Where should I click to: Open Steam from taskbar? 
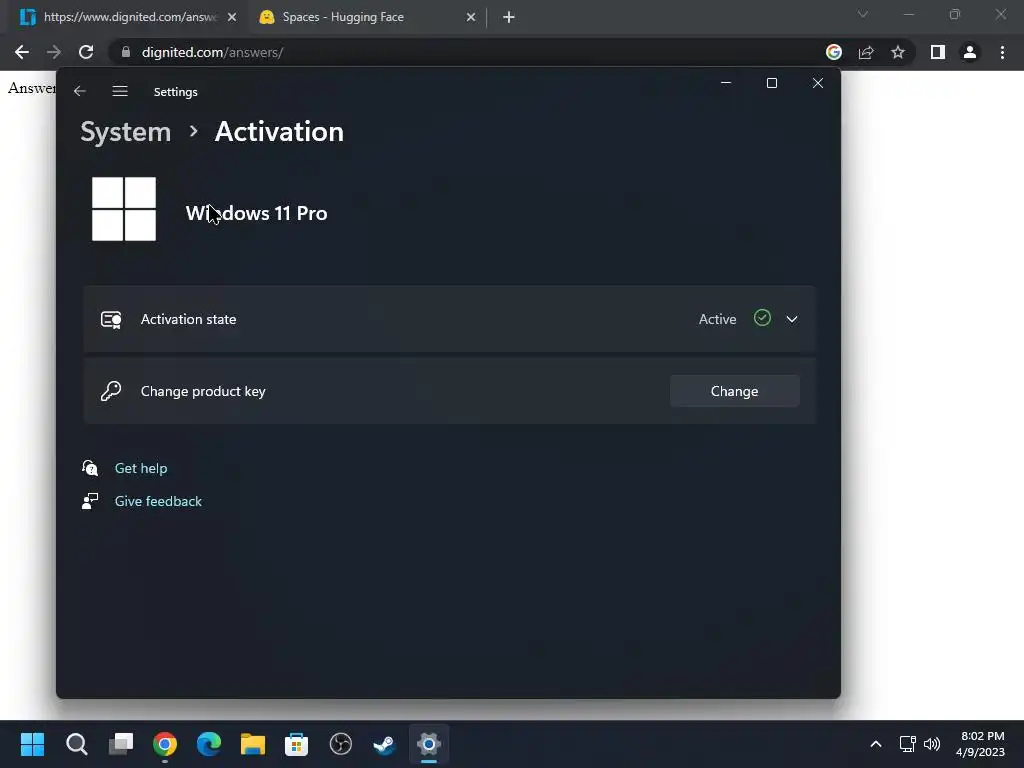[x=385, y=744]
